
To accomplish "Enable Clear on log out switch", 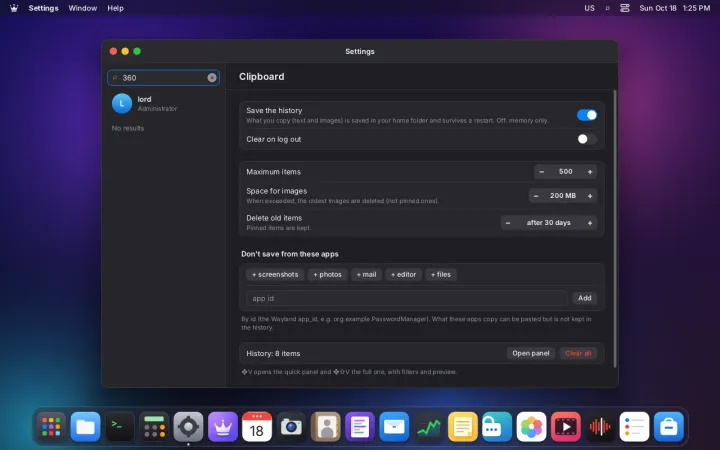I will (x=587, y=139).
